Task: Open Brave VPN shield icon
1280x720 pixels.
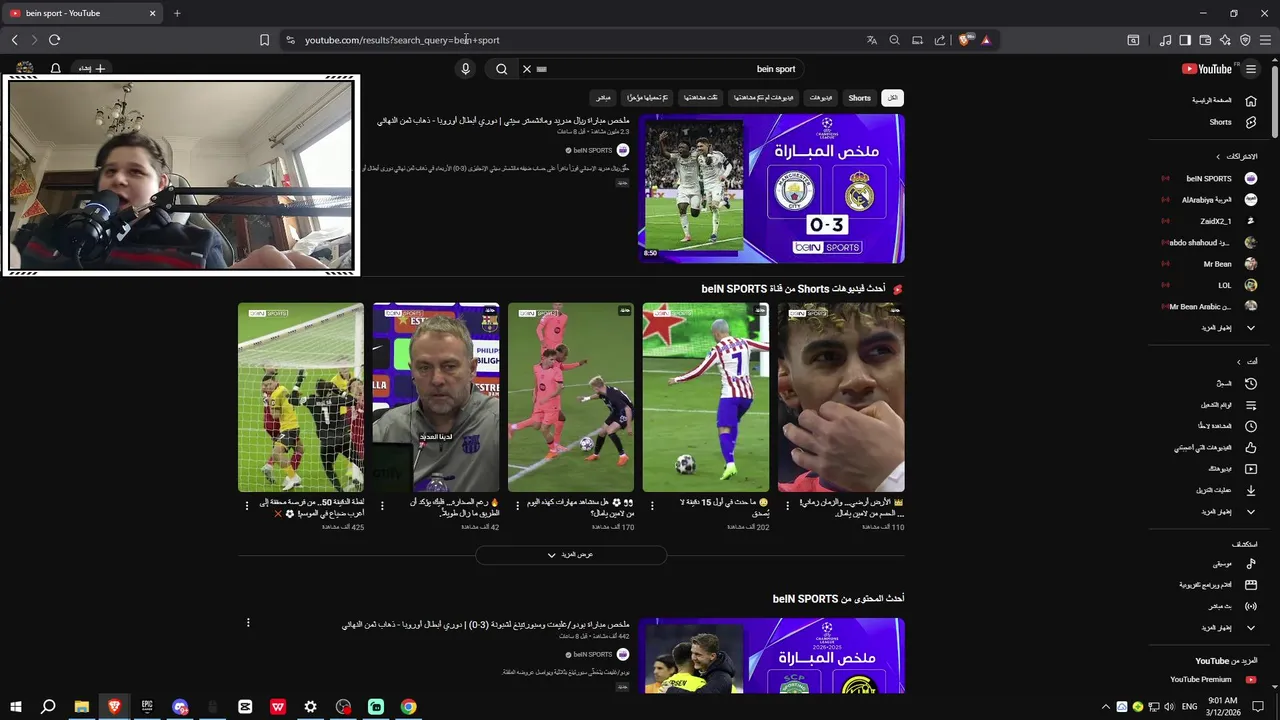Action: (x=1245, y=40)
